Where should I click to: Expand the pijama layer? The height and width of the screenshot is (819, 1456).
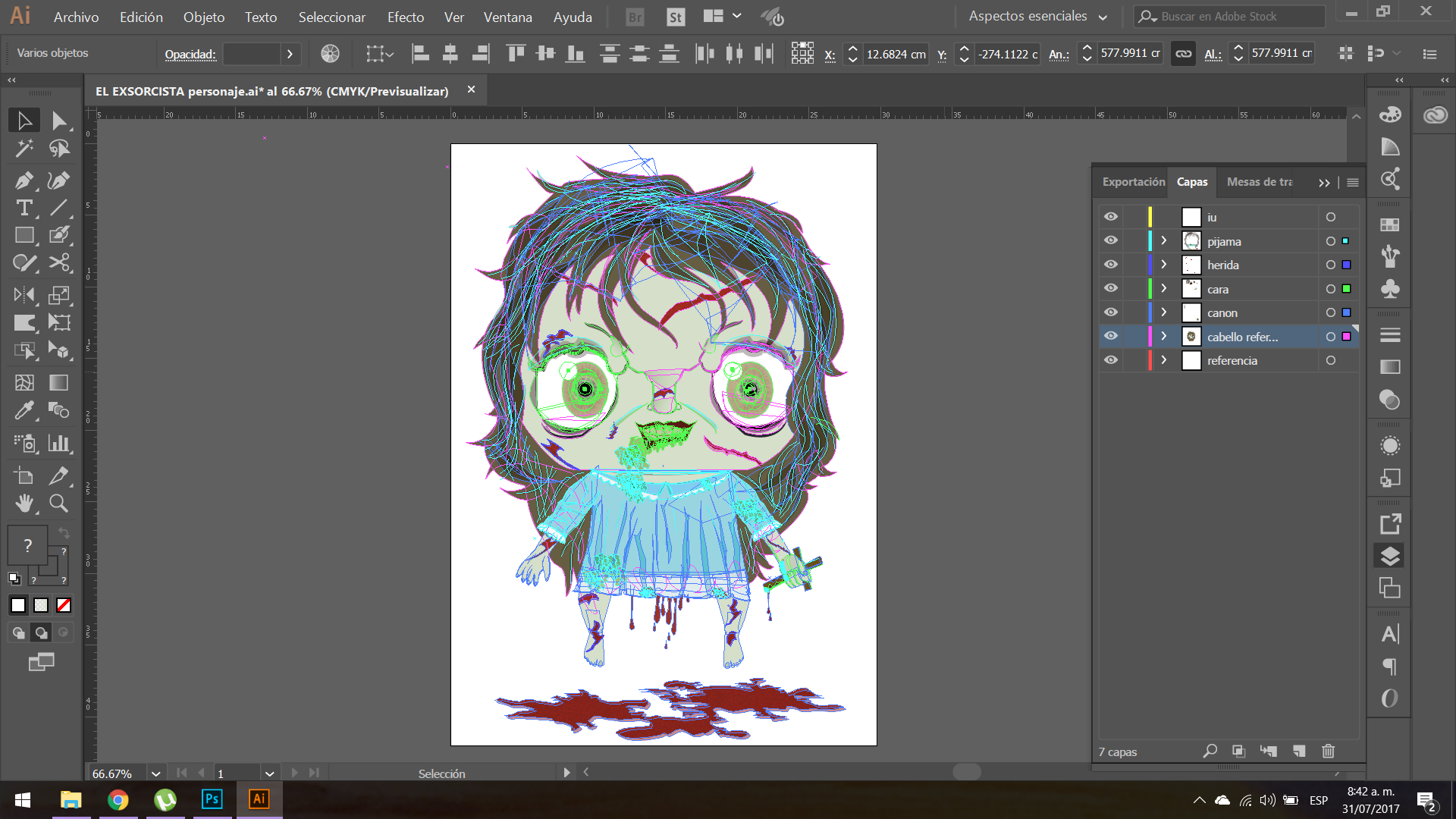pos(1164,241)
